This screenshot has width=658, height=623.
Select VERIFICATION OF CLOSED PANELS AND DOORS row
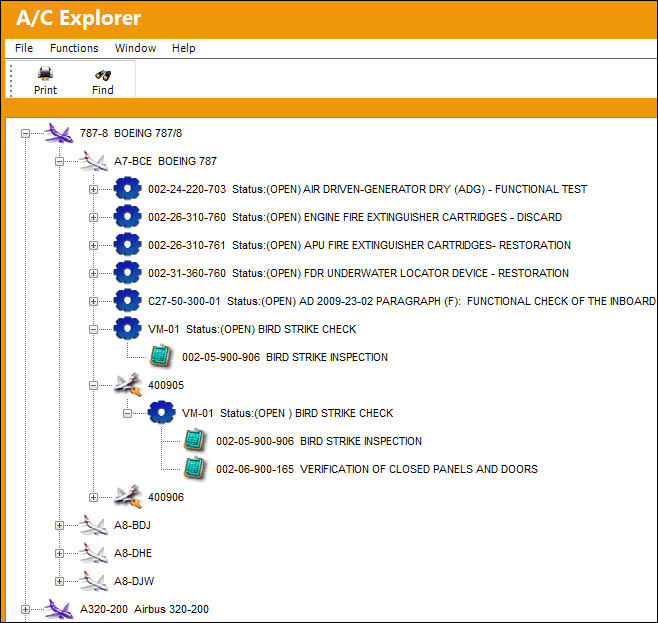pyautogui.click(x=377, y=469)
